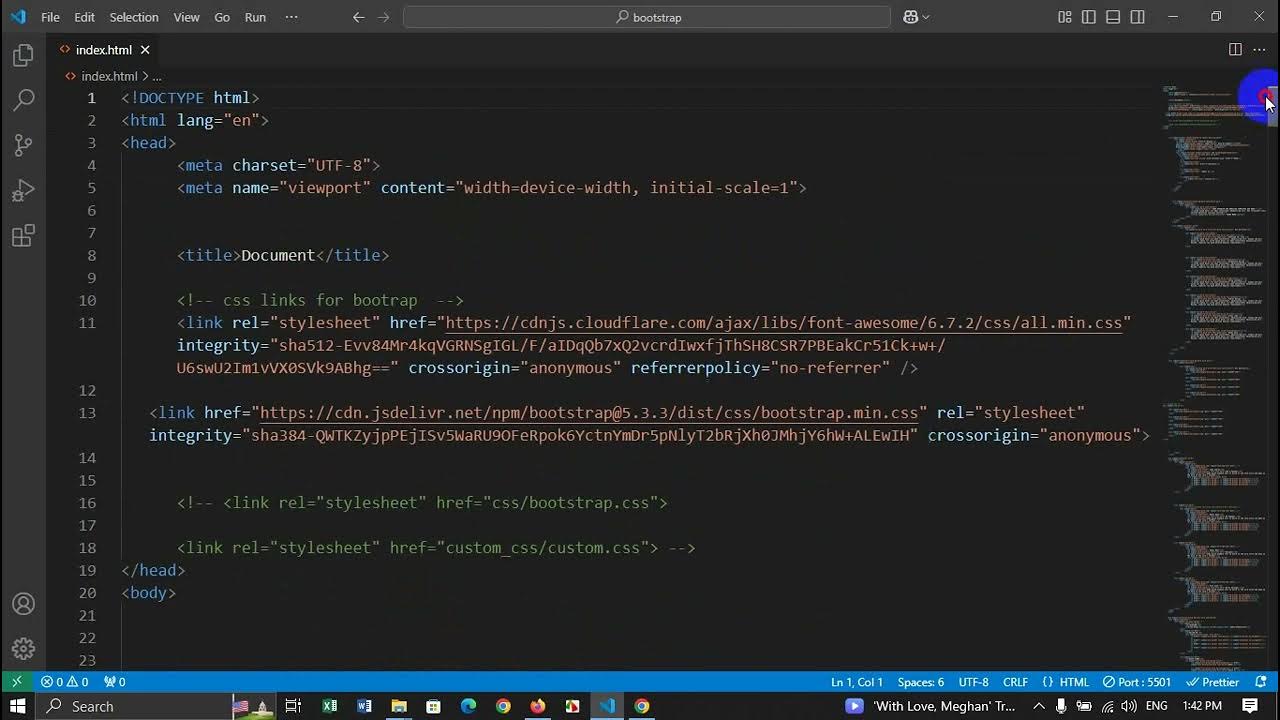Click the bootstrap command center search box

coord(647,17)
